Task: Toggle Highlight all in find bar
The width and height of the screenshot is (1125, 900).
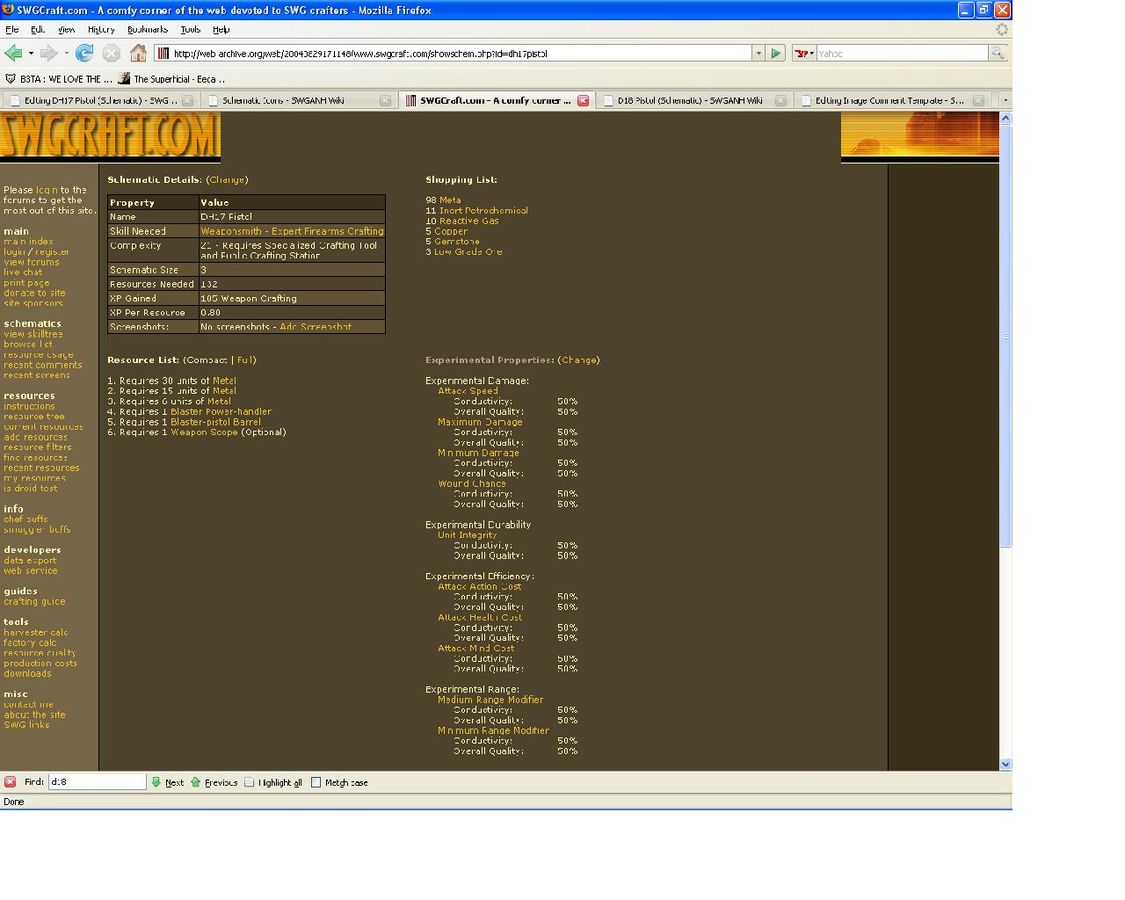Action: click(250, 782)
